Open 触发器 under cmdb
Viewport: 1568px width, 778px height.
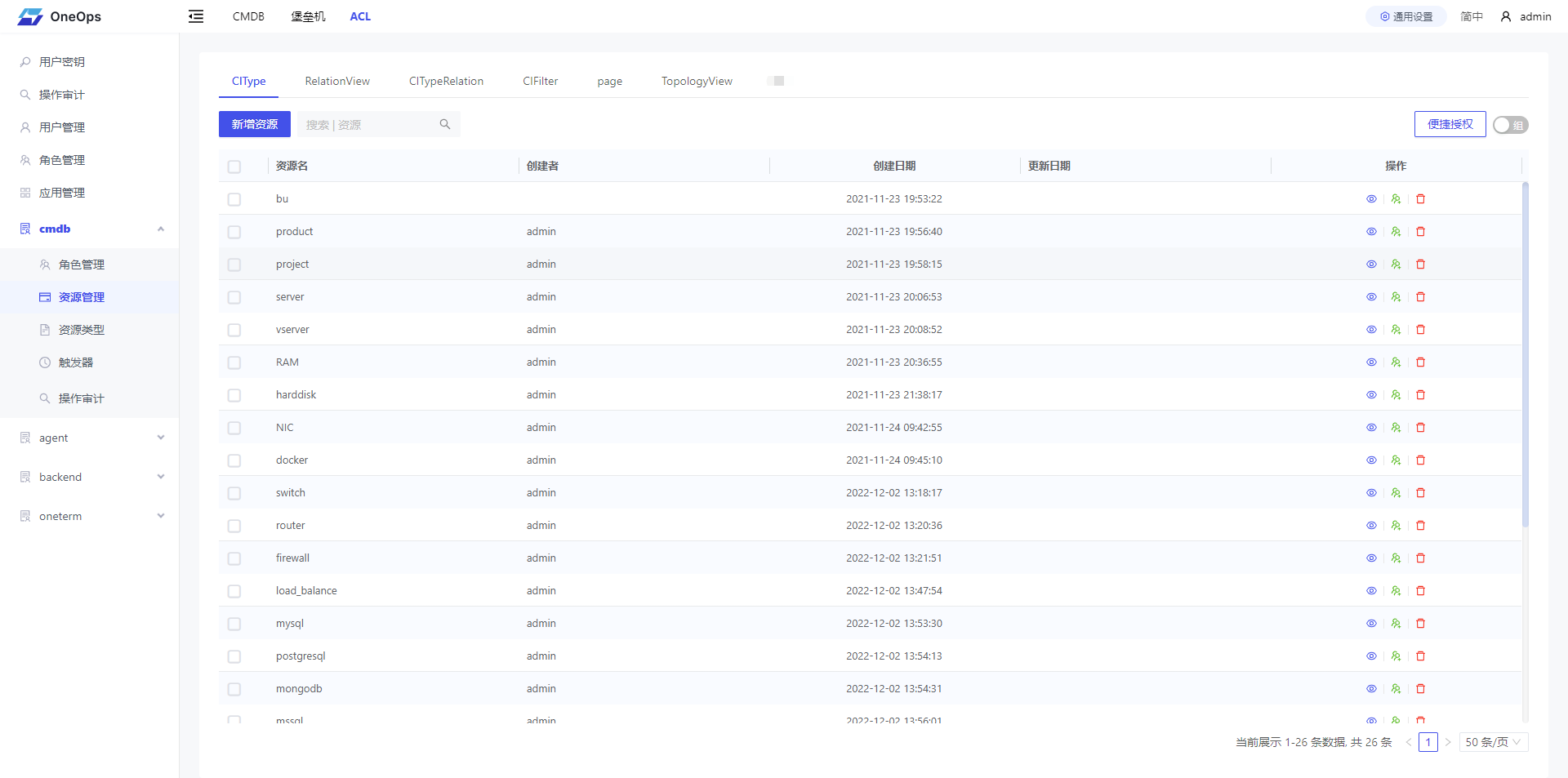[x=76, y=362]
